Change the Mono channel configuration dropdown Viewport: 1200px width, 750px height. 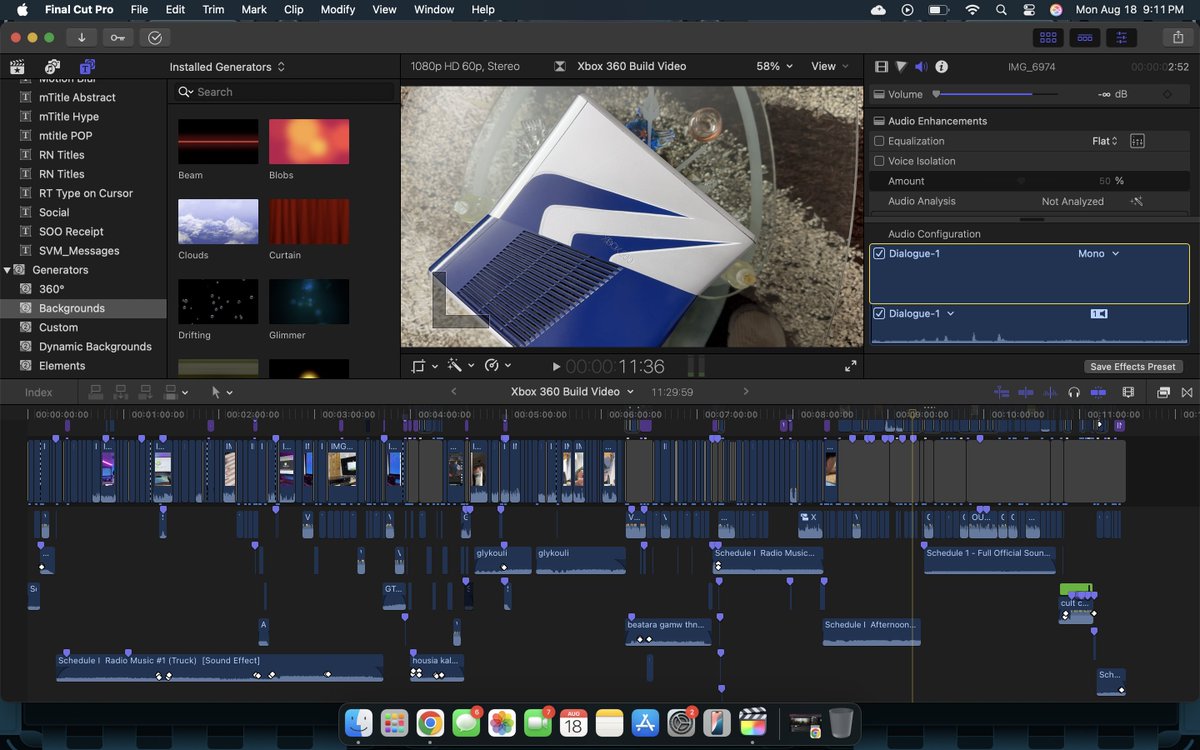[x=1098, y=254]
